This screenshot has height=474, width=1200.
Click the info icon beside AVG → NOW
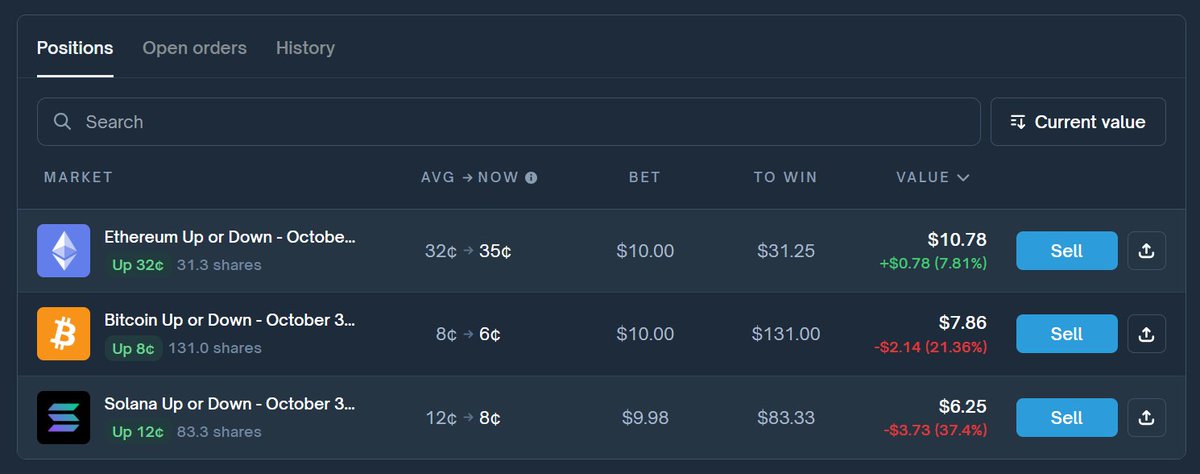click(531, 178)
